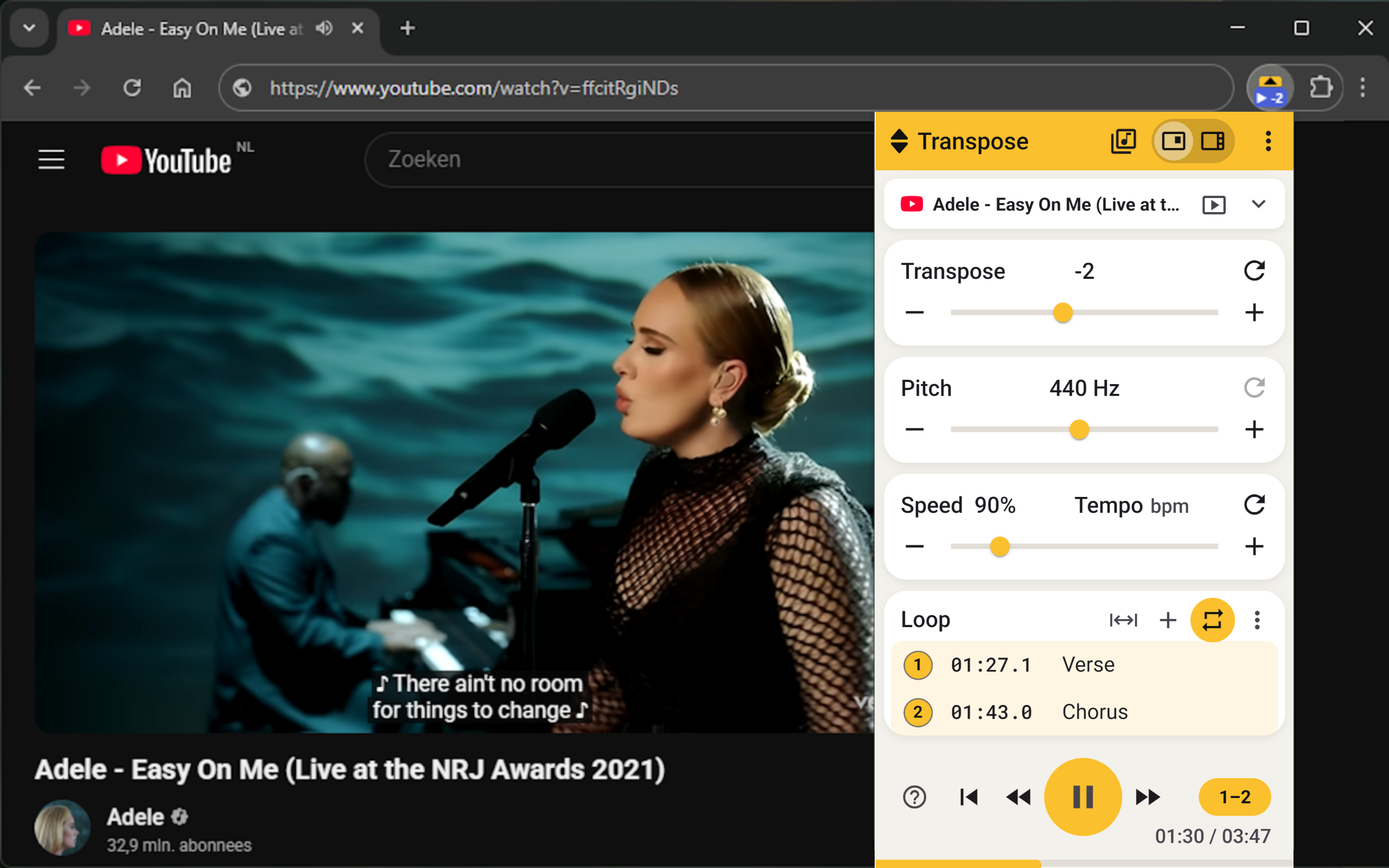Increase transpose with plus button
Screen dimensions: 1389x868
click(1254, 313)
